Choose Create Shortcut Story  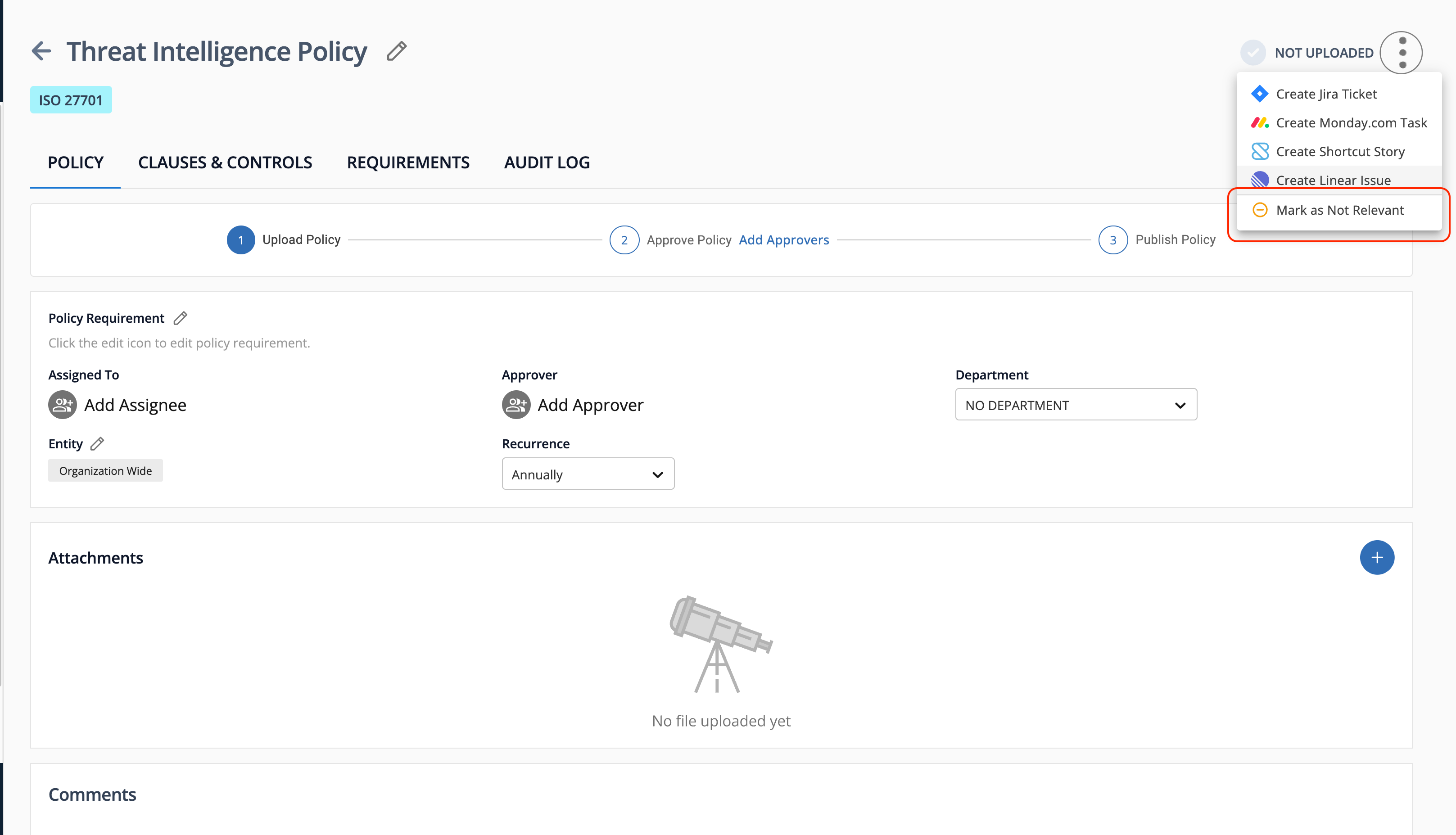pos(1338,151)
